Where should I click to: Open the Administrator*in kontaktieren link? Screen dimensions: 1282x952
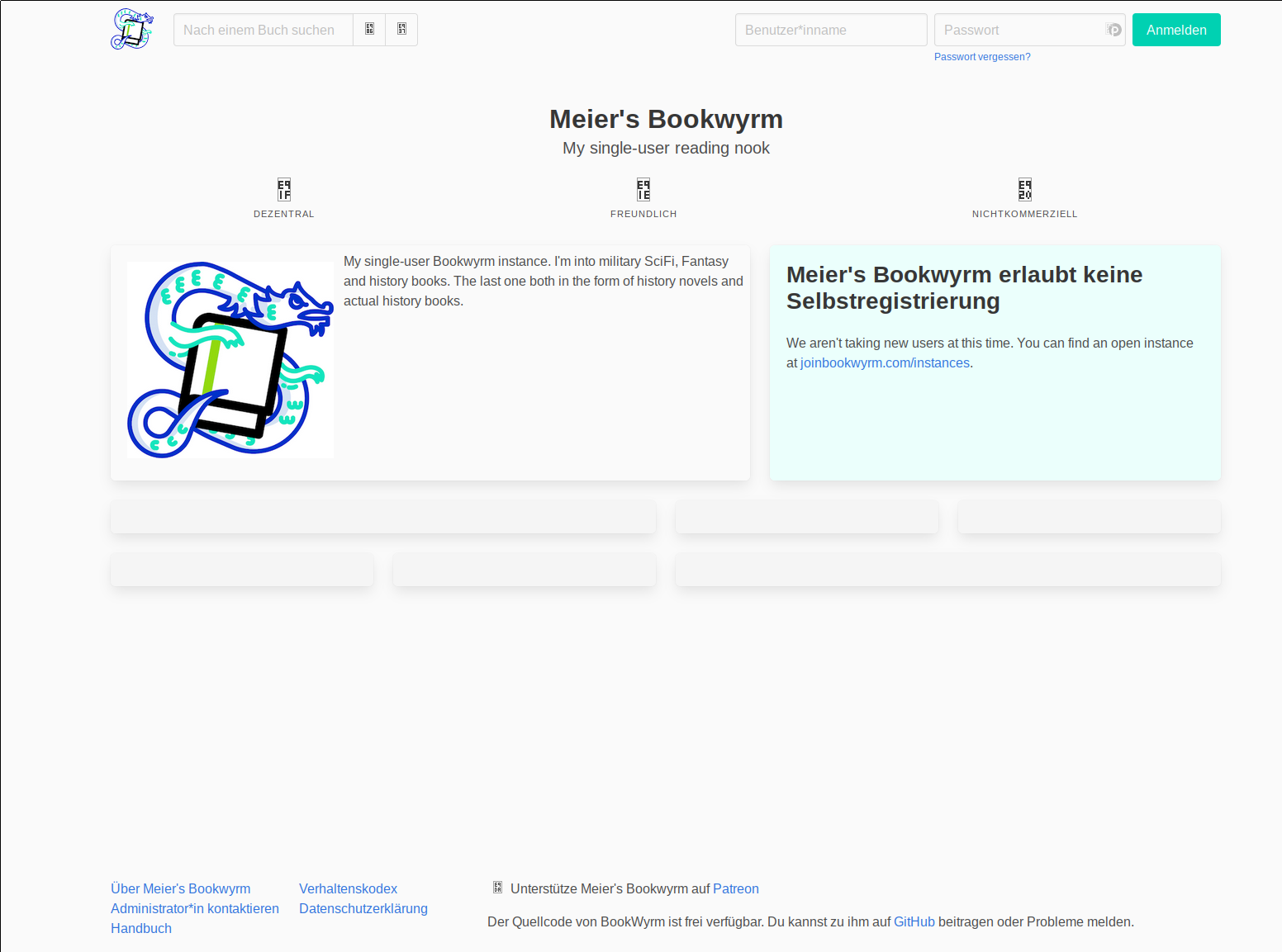point(194,908)
